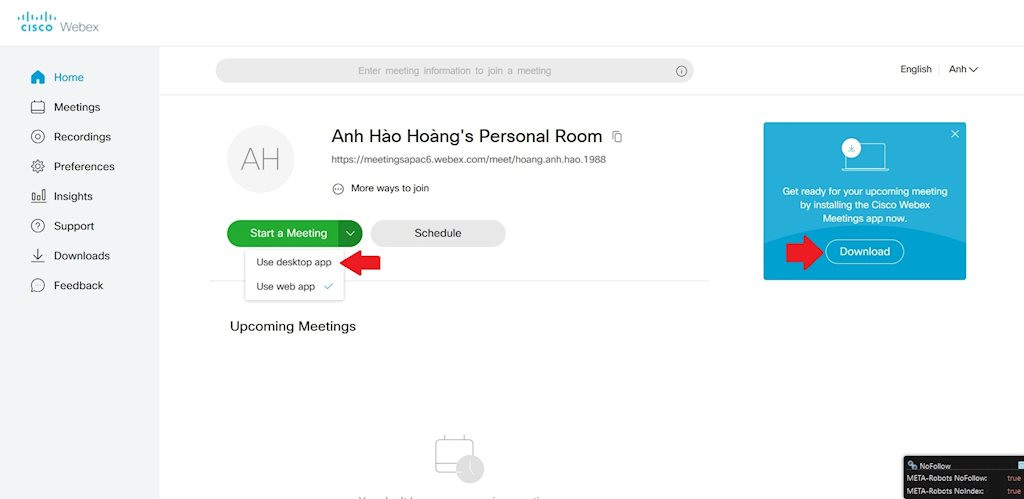Click the info icon in the search bar
This screenshot has height=499, width=1024.
point(681,71)
